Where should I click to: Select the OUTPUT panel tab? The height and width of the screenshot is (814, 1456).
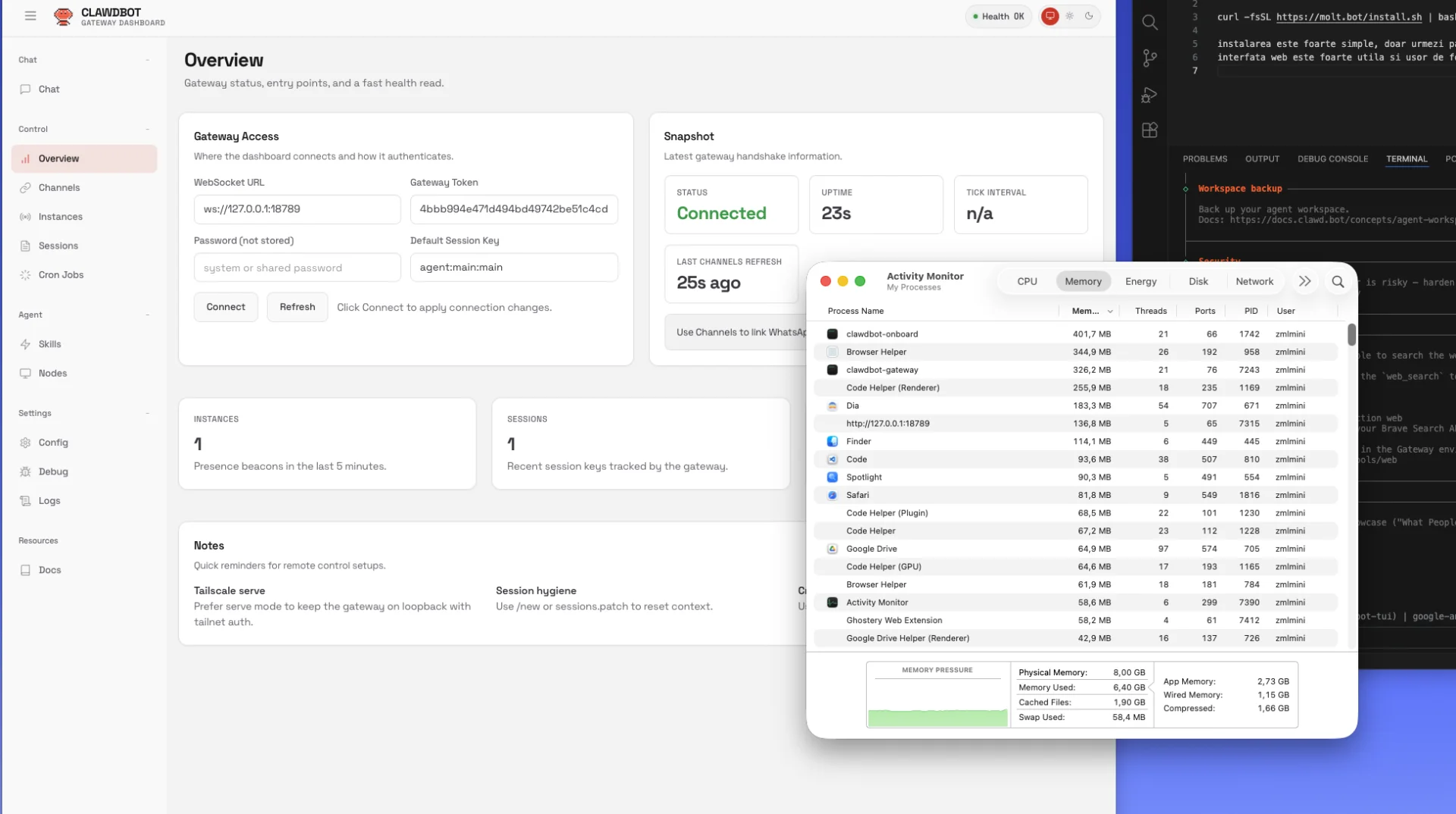[x=1262, y=158]
